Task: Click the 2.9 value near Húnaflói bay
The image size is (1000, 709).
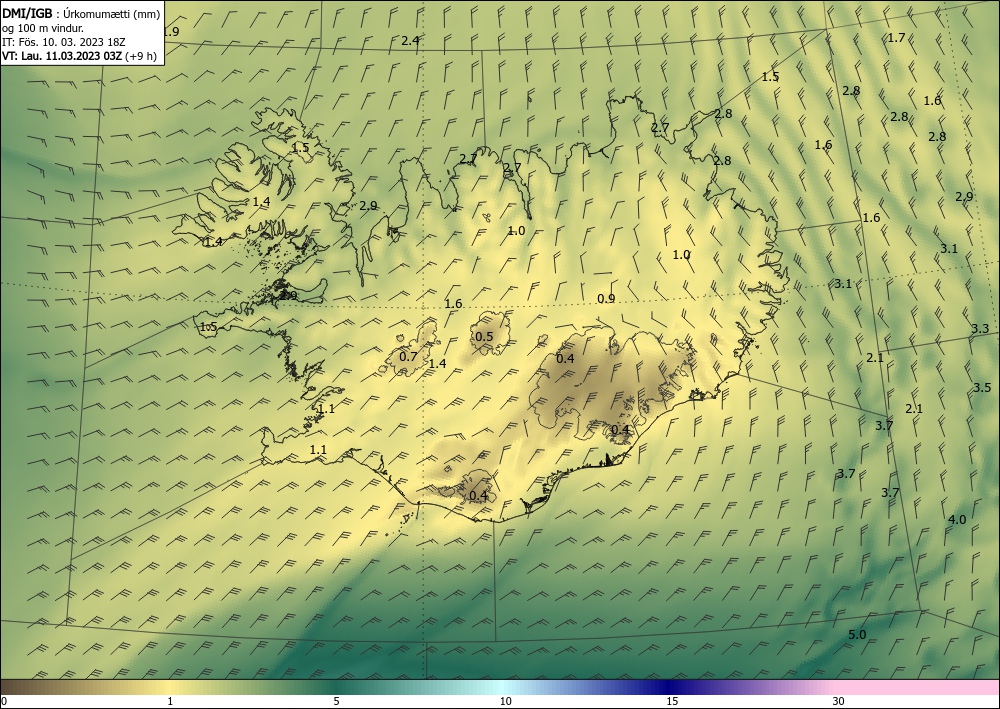Action: pyautogui.click(x=368, y=205)
